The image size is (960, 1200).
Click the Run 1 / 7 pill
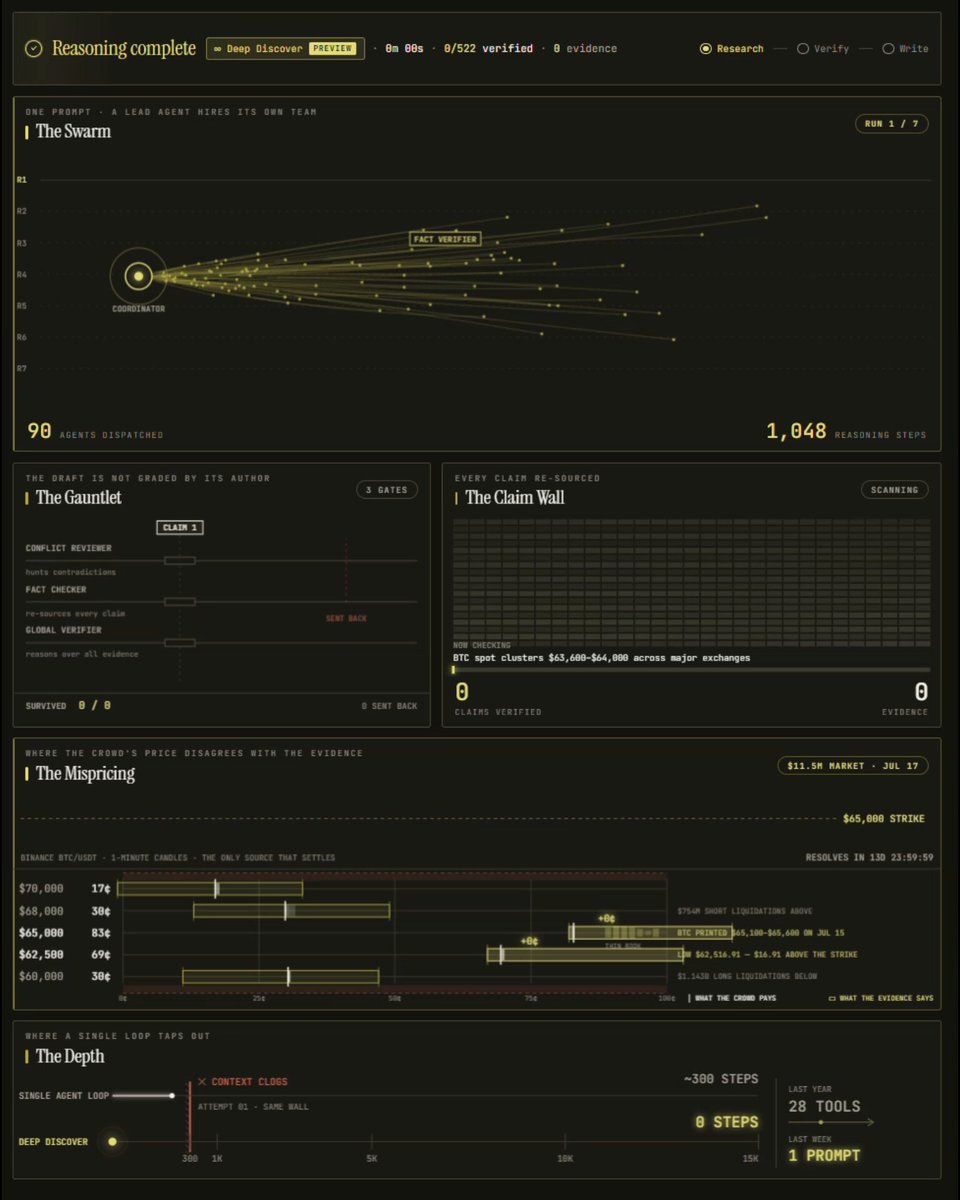tap(892, 124)
